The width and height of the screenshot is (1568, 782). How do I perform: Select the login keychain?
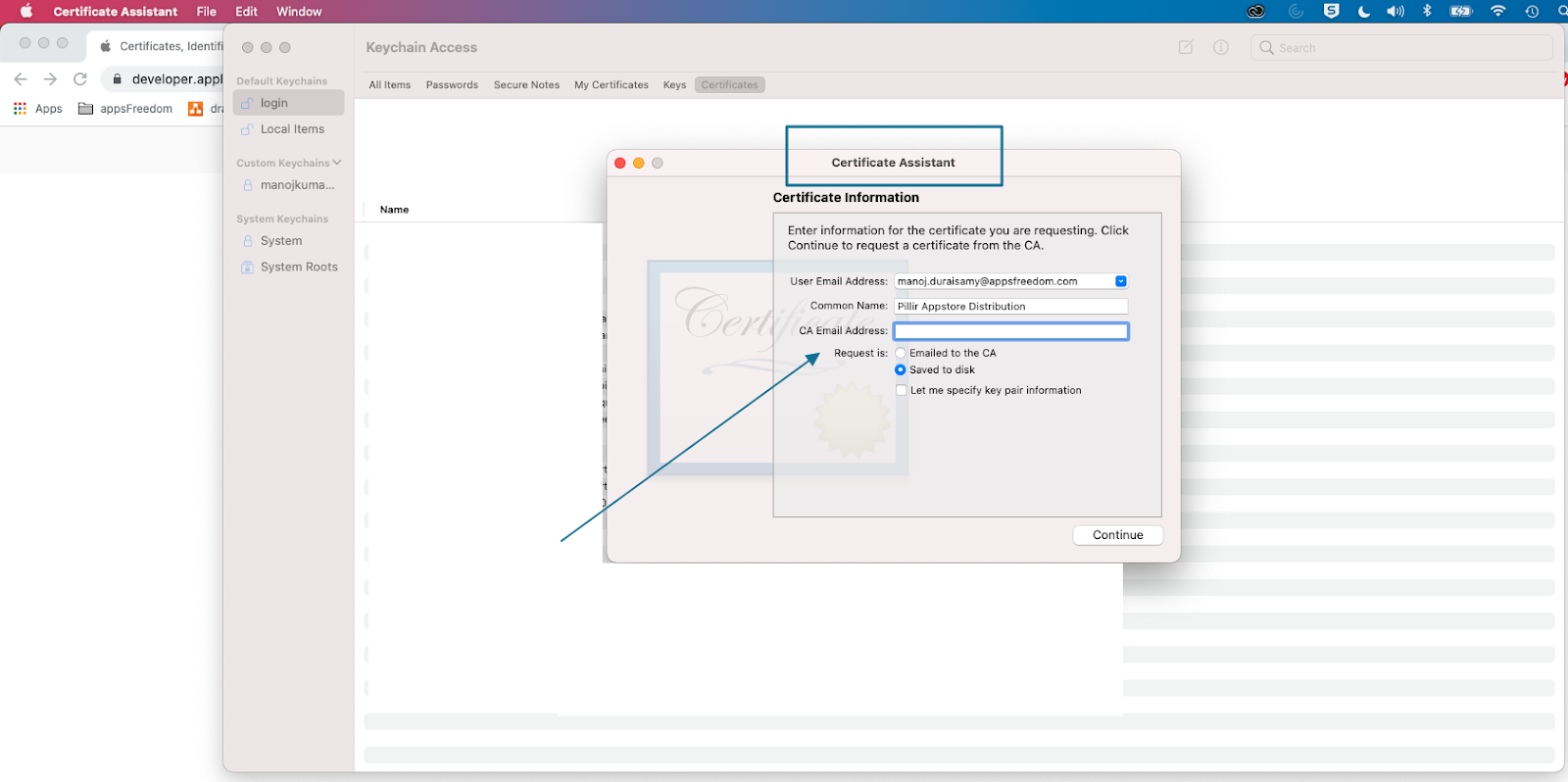[x=288, y=103]
